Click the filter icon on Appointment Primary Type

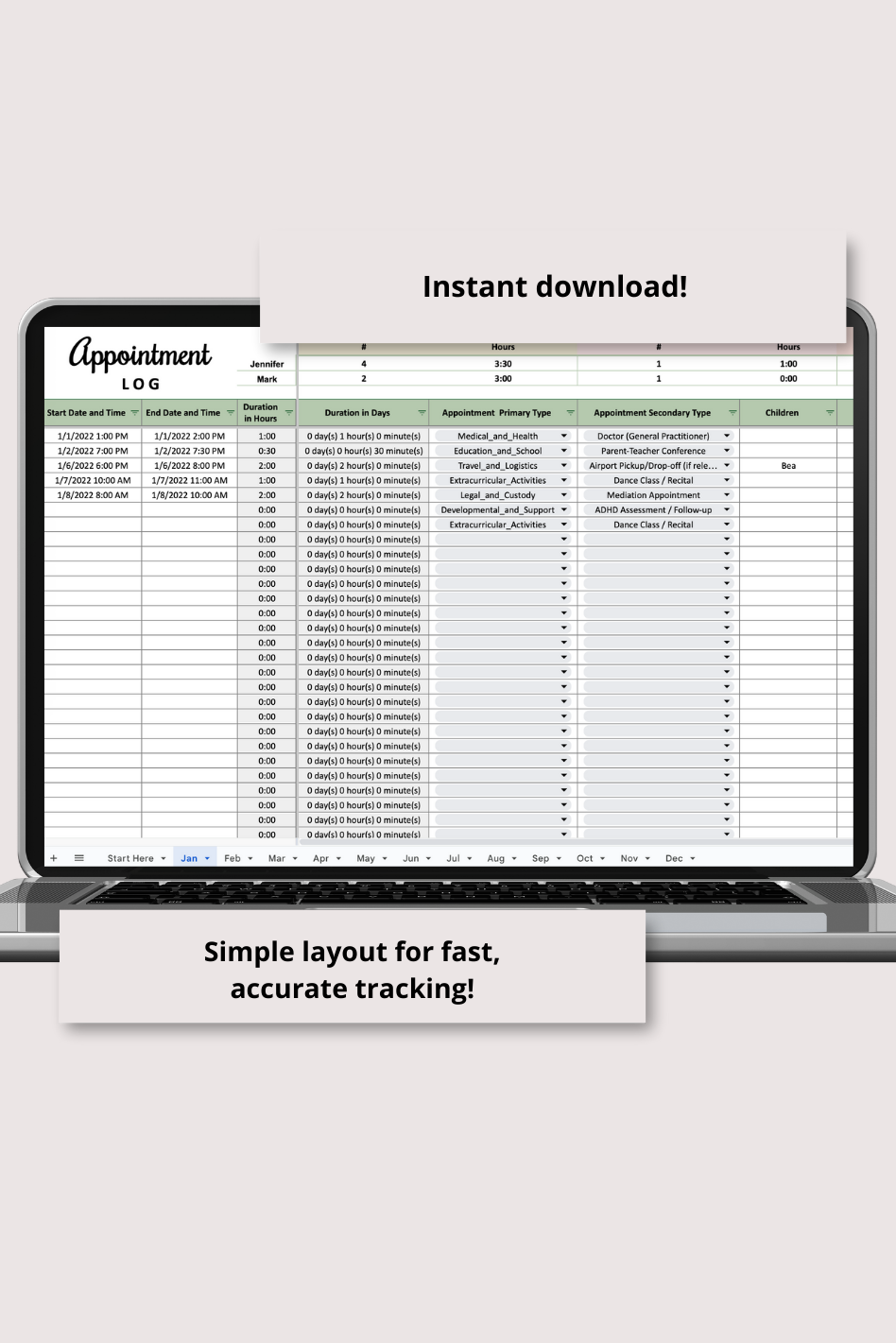[570, 413]
